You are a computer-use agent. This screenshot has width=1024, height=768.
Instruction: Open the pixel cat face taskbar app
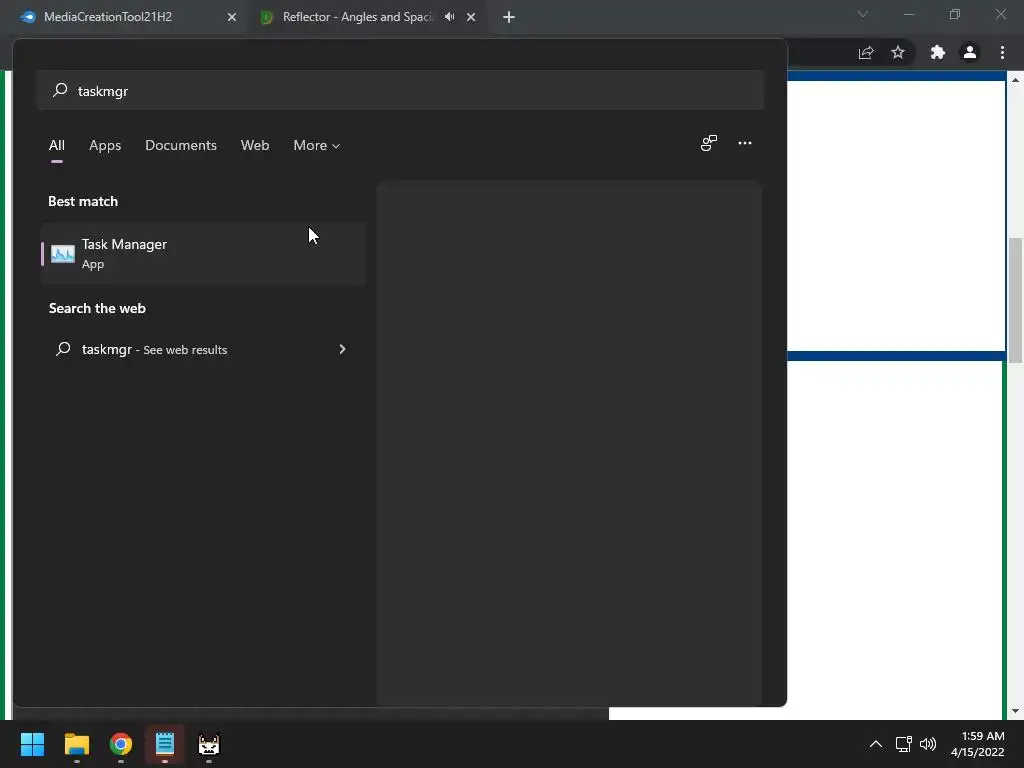coord(209,744)
